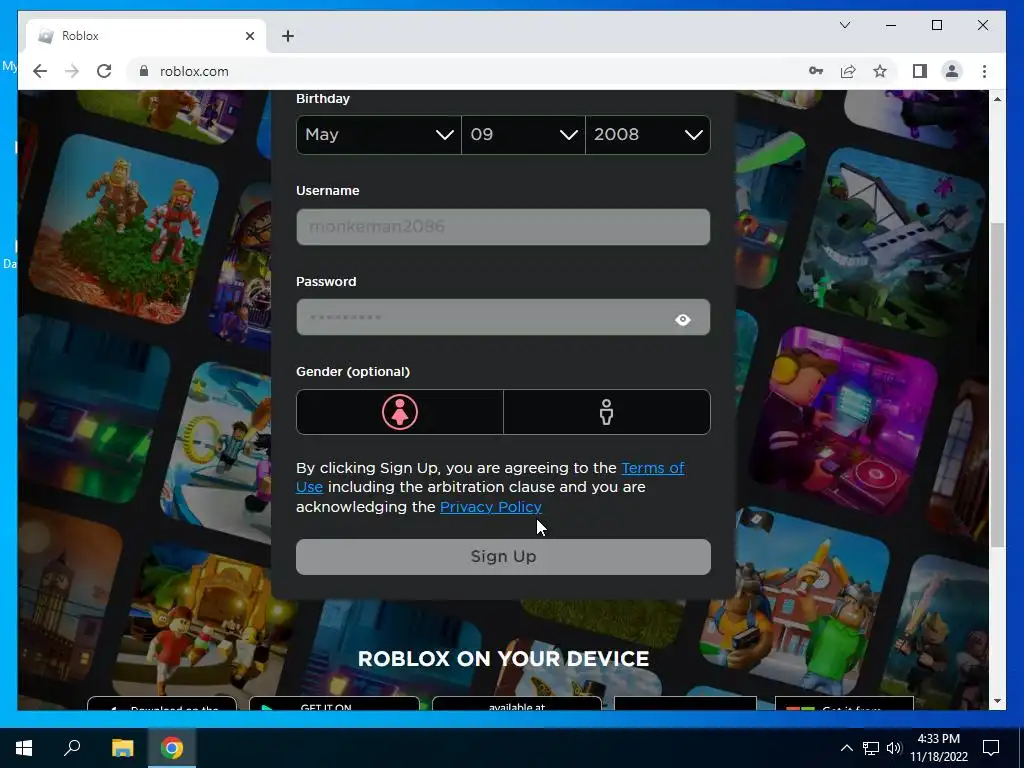The width and height of the screenshot is (1024, 768).
Task: Click the Birthday label
Action: 323,99
